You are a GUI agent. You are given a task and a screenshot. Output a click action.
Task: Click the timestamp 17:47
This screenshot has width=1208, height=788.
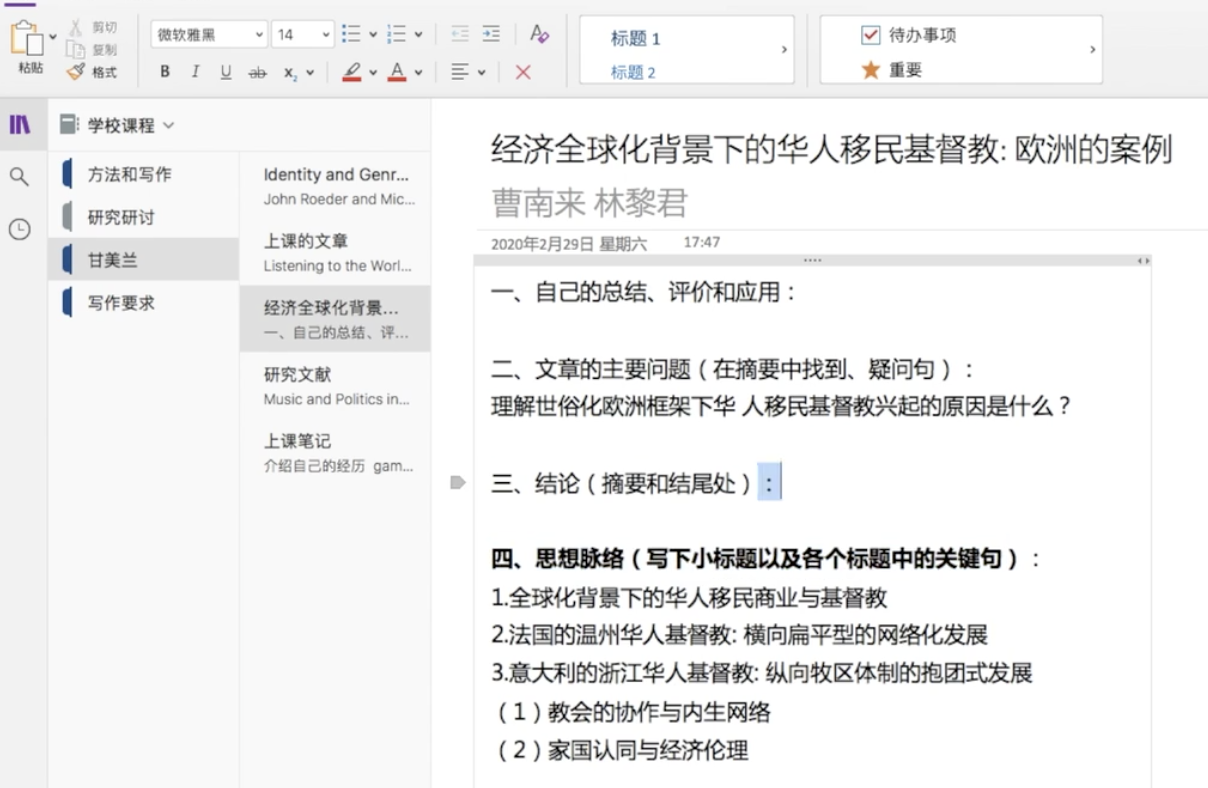(702, 242)
